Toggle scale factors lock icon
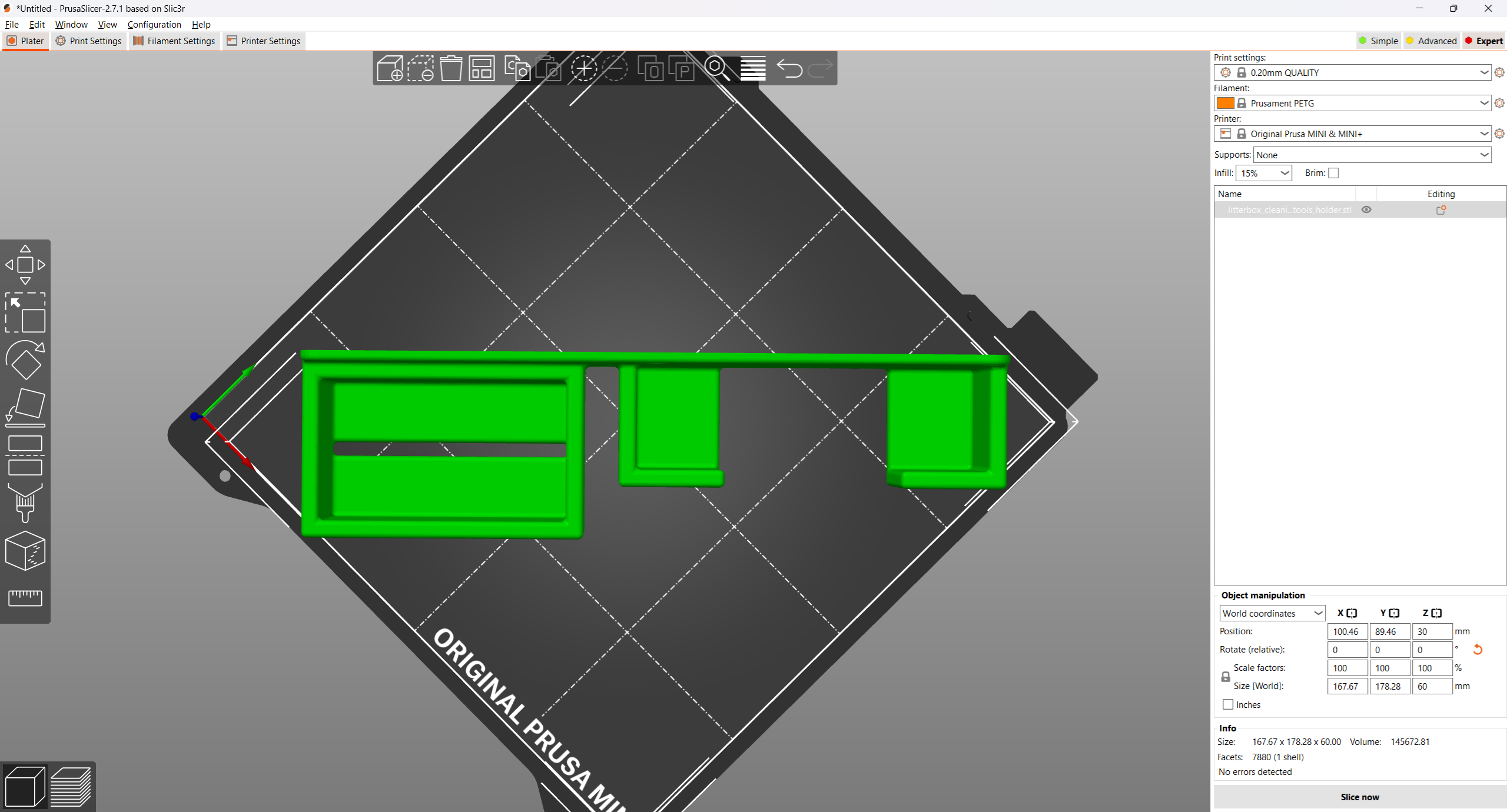This screenshot has width=1507, height=812. point(1226,677)
